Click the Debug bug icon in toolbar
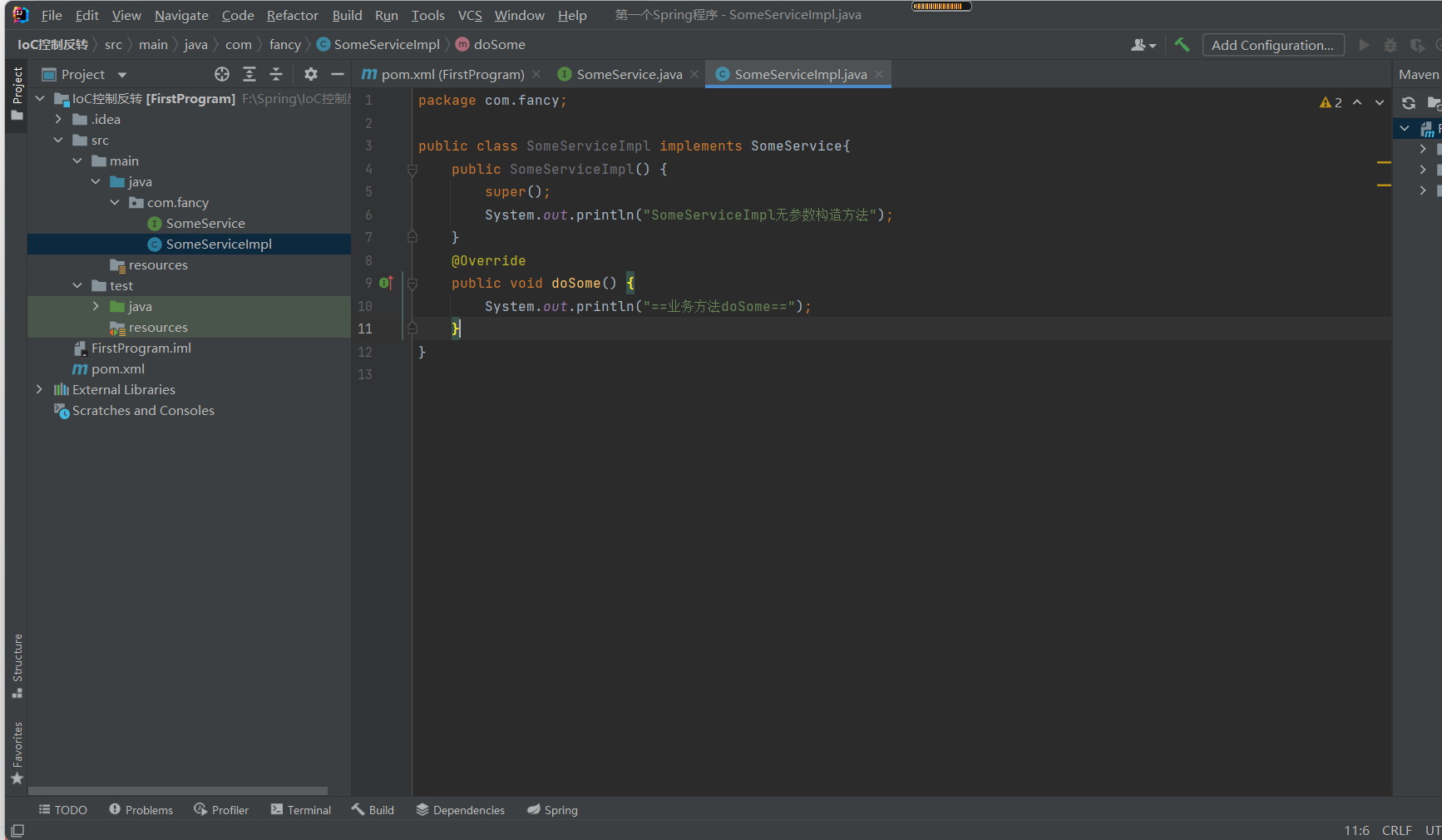1442x840 pixels. pyautogui.click(x=1390, y=45)
